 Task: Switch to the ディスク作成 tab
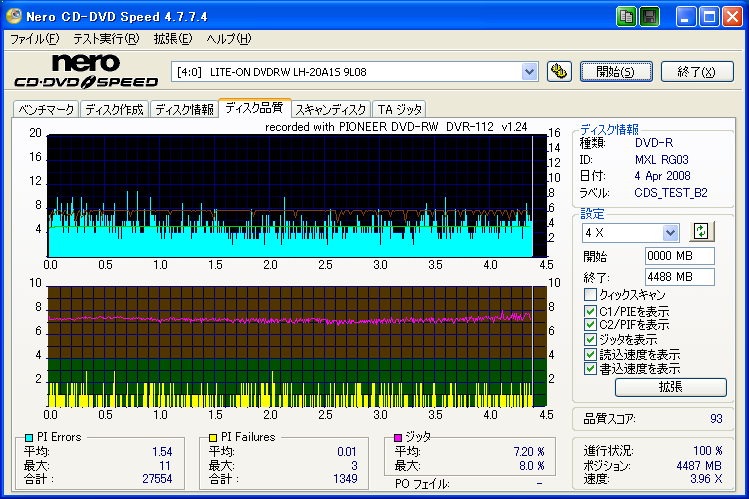(114, 109)
